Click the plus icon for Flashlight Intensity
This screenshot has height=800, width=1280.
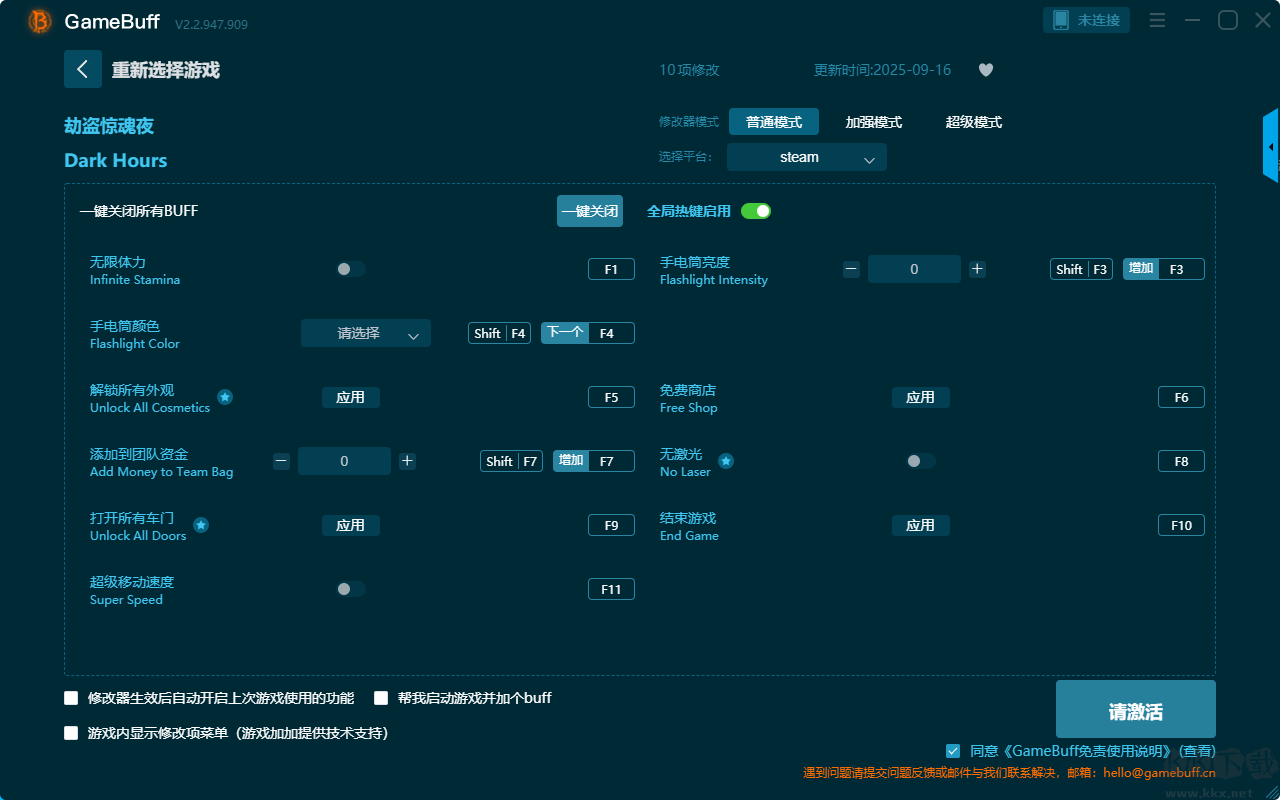coord(977,269)
